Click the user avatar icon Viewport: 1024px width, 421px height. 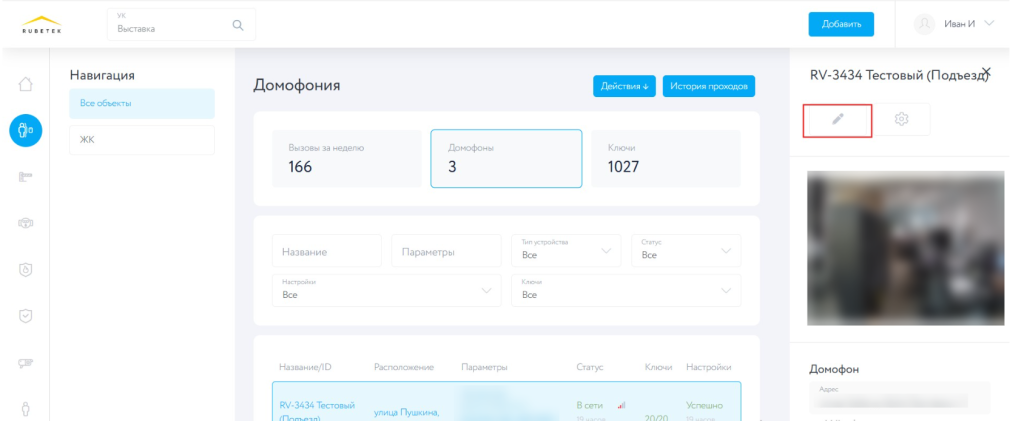pyautogui.click(x=924, y=24)
